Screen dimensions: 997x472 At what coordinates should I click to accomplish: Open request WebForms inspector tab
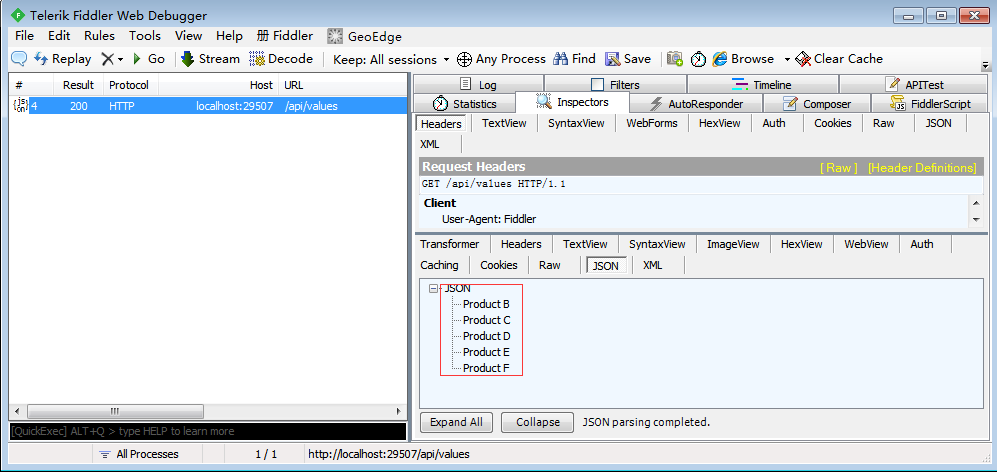coord(652,123)
